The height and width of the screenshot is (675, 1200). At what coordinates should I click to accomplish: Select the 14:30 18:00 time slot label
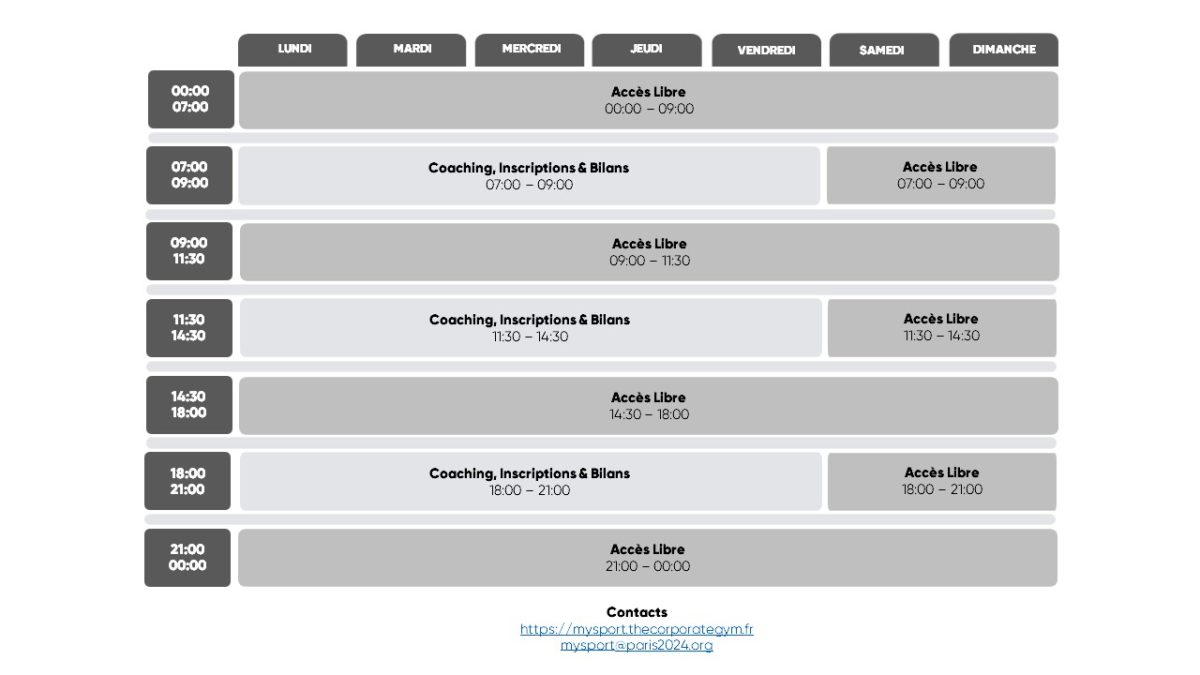click(x=189, y=404)
